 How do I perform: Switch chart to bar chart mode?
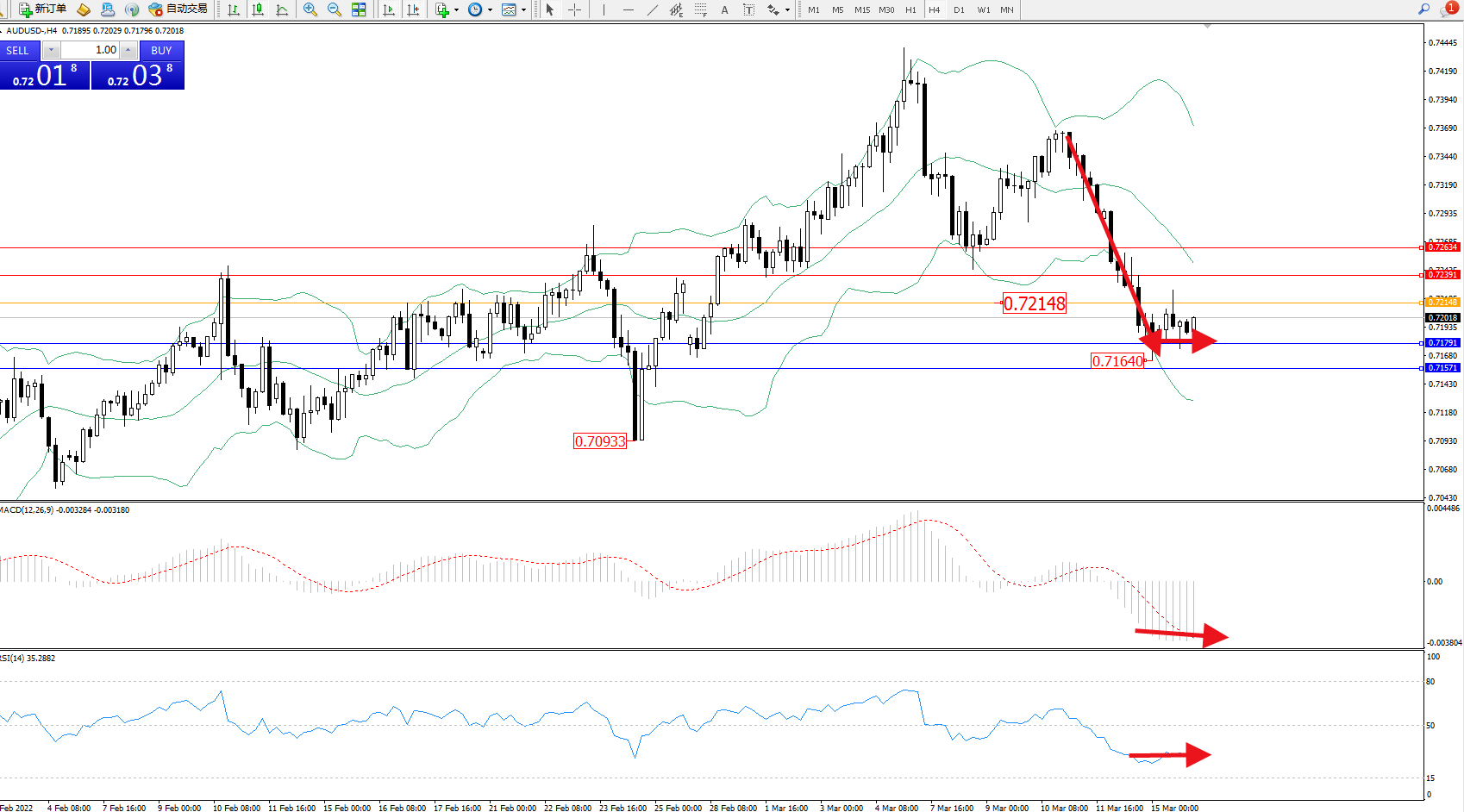(x=234, y=9)
